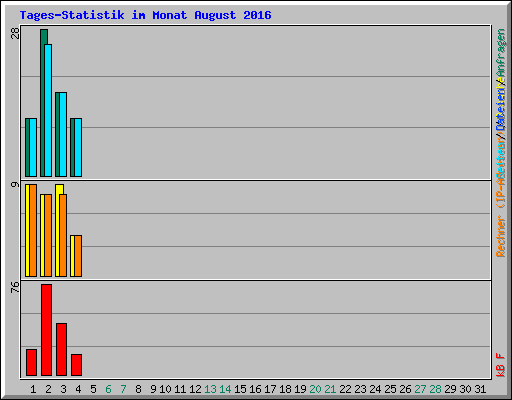Select the orange Rechner bar for day 3

pyautogui.click(x=63, y=235)
